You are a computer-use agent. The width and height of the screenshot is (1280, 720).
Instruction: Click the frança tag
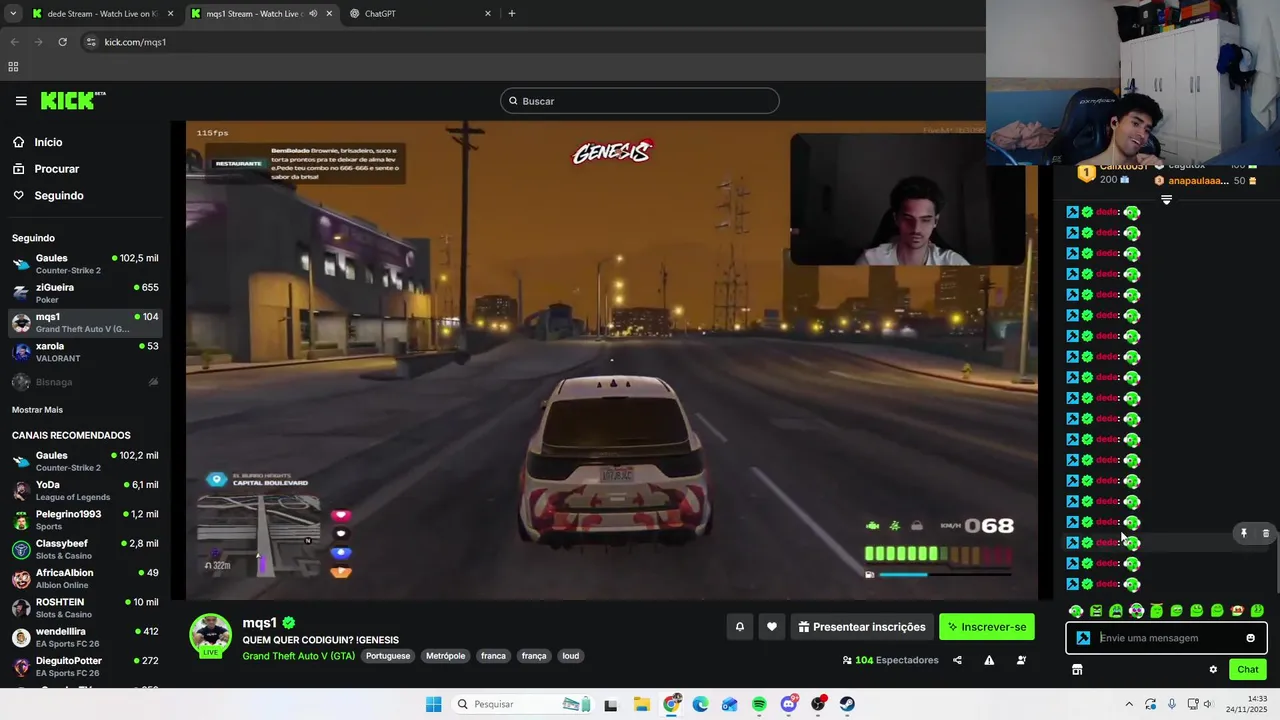534,656
